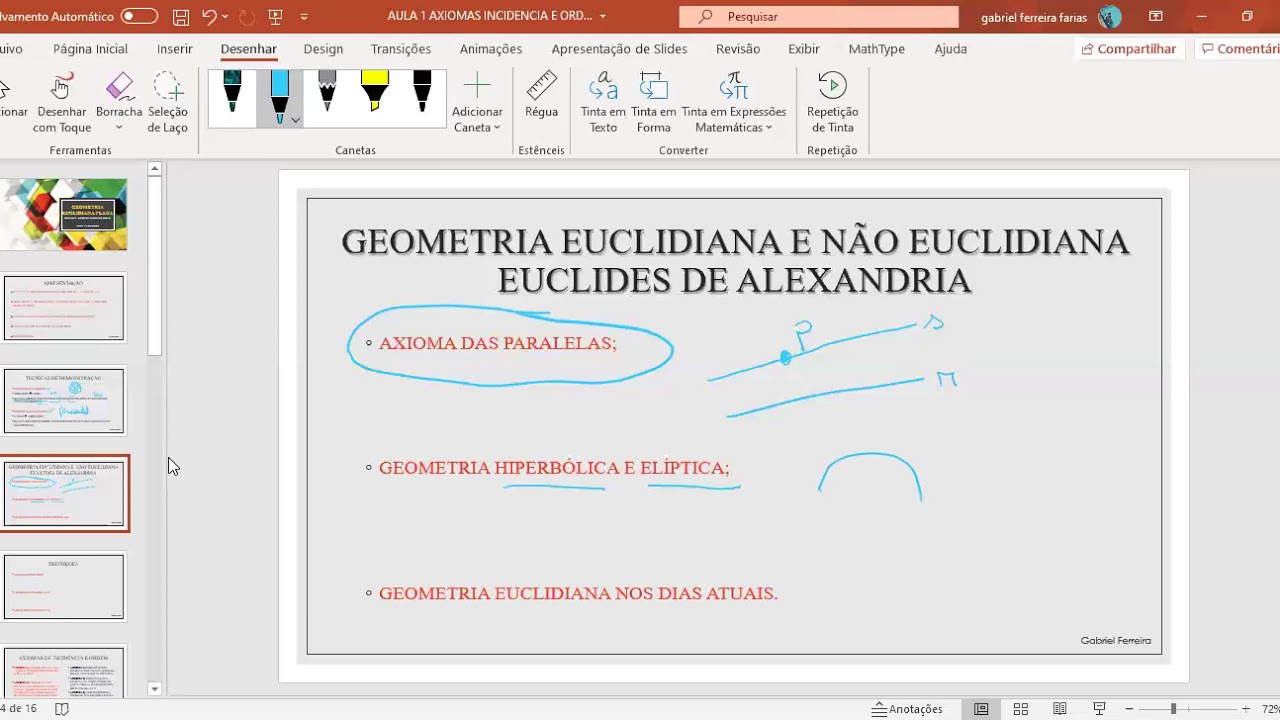This screenshot has height=720, width=1280.
Task: Open the undo history dropdown arrow
Action: coord(225,17)
